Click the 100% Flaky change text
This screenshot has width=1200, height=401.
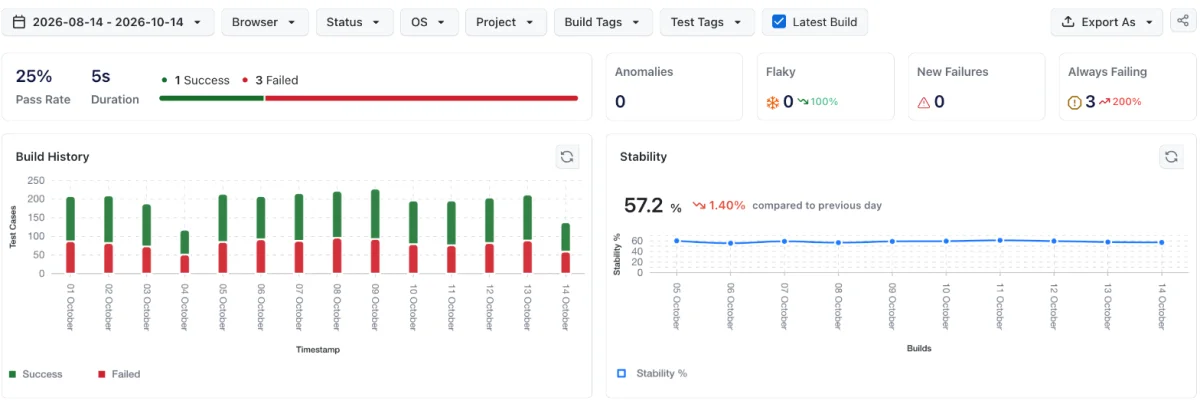point(825,102)
